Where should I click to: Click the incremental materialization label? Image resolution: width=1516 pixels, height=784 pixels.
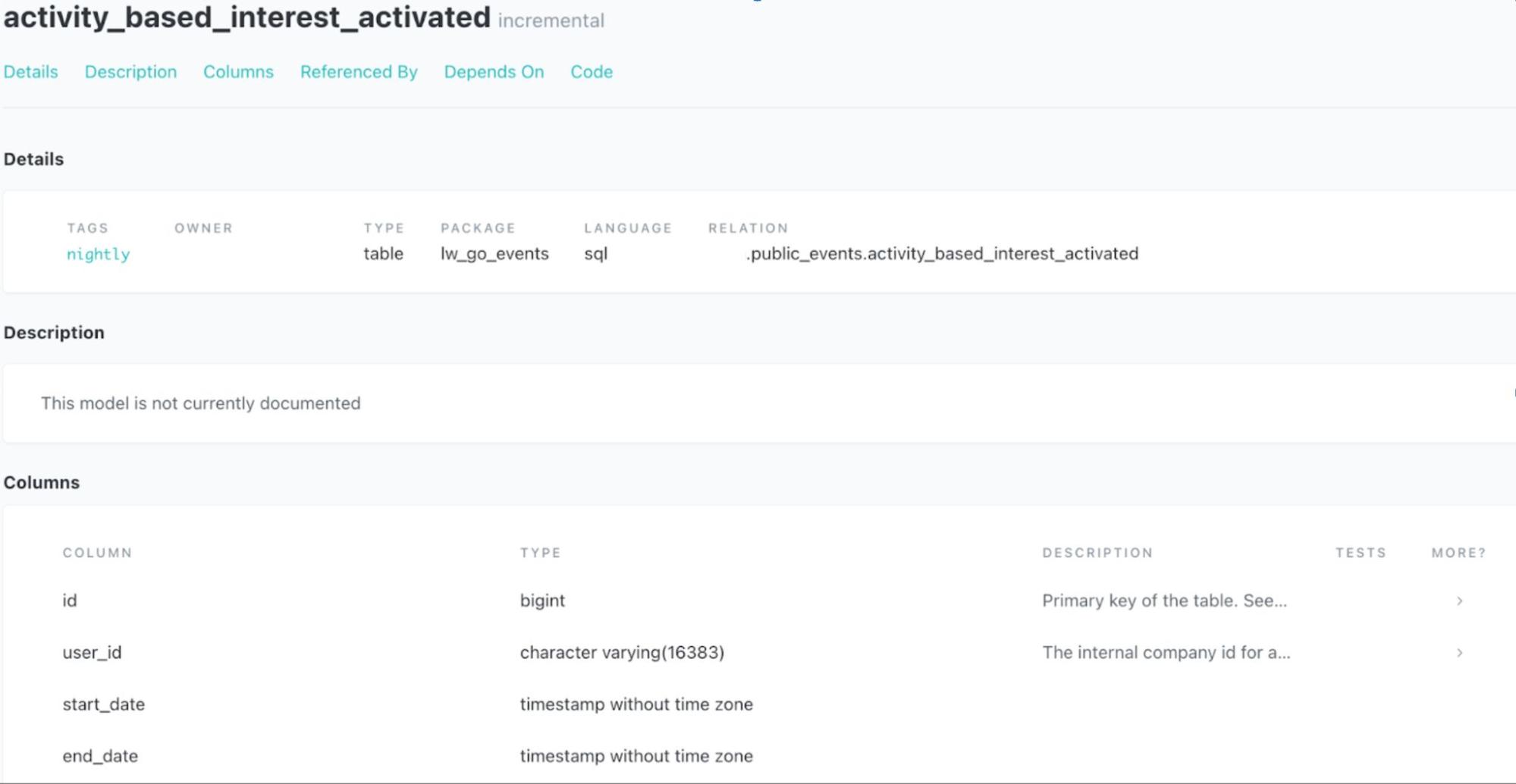coord(551,21)
